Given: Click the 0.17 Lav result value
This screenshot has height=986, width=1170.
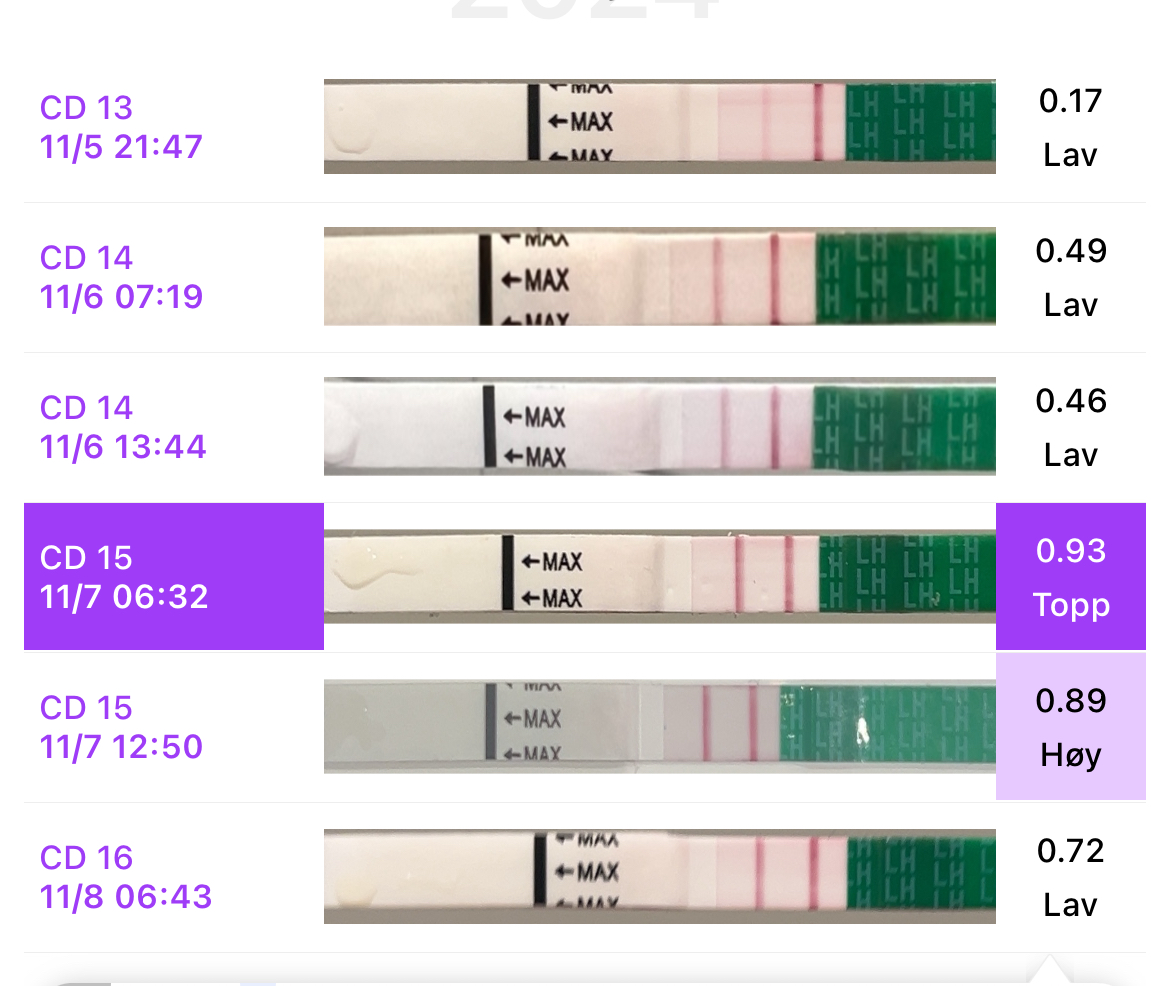Looking at the screenshot, I should click(1070, 101).
